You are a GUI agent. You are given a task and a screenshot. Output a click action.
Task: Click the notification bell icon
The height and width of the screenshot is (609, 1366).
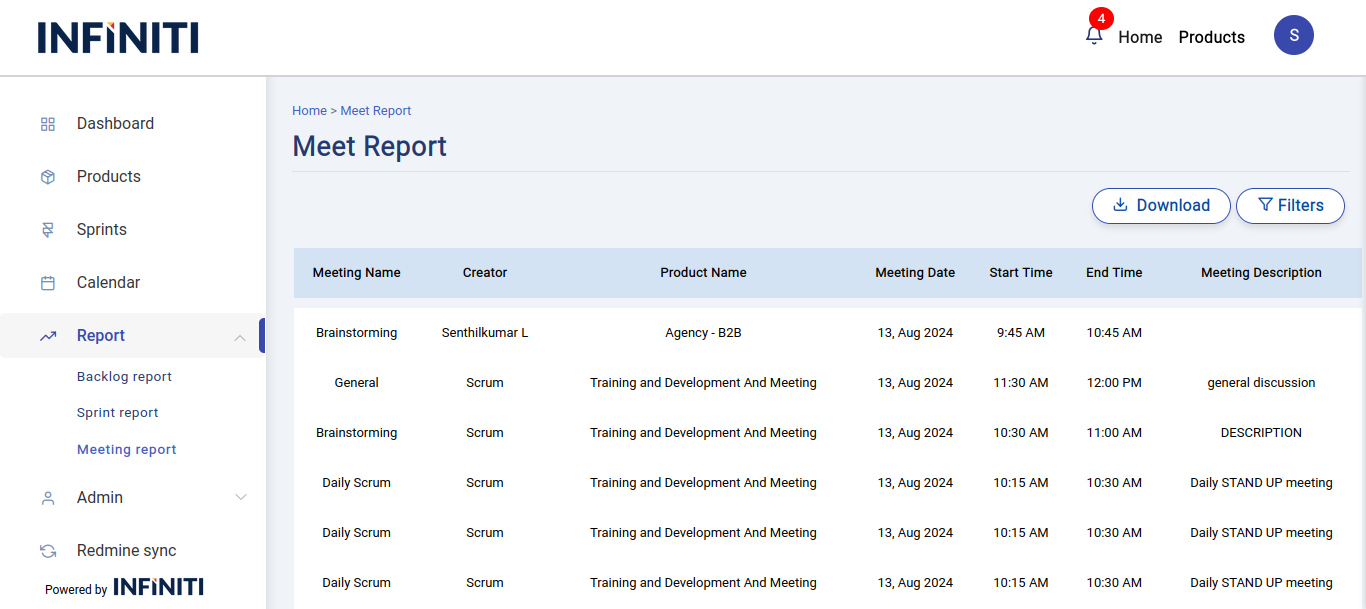tap(1094, 35)
